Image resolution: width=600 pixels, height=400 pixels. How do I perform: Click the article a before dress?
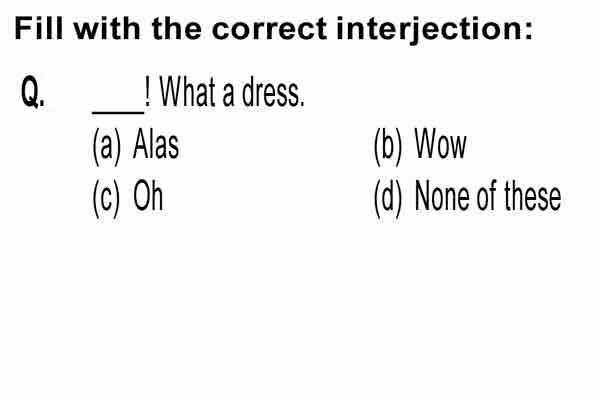pyautogui.click(x=228, y=96)
